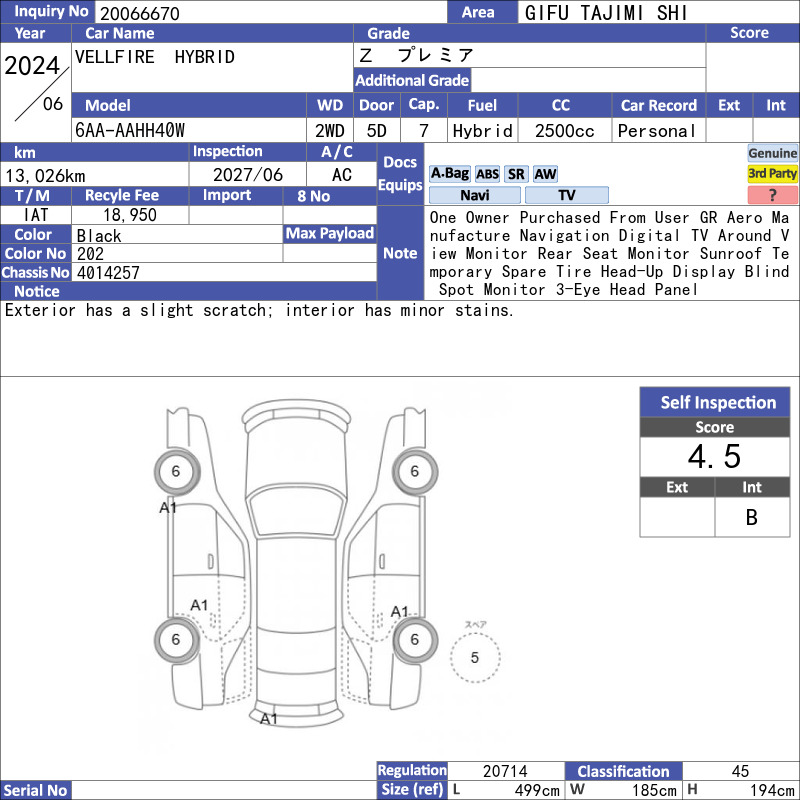Click the 4.5 score value
This screenshot has width=800, height=800.
(715, 457)
